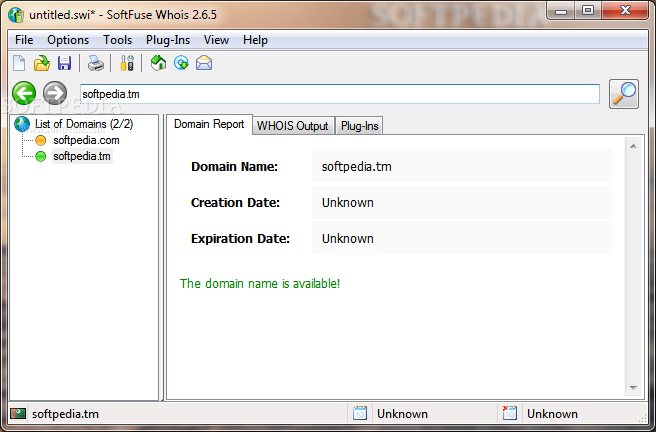Click the envelope mail icon
Viewport: 656px width, 432px height.
[204, 63]
